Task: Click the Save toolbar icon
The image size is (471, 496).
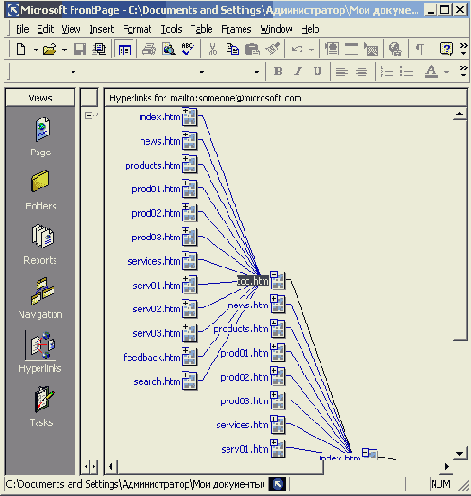Action: click(80, 50)
